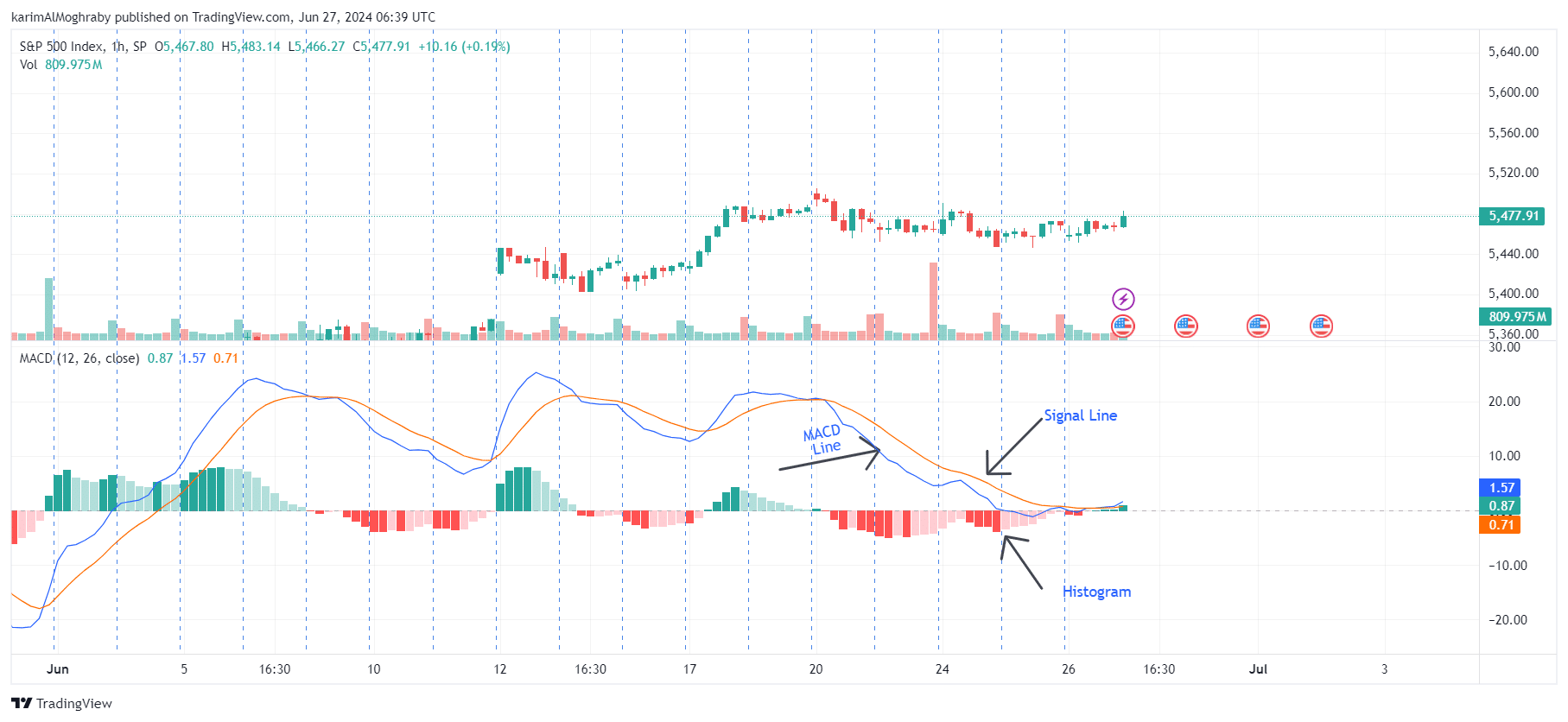Click the green 809.975M volume axis label
The height and width of the screenshot is (722, 1568).
1517,317
